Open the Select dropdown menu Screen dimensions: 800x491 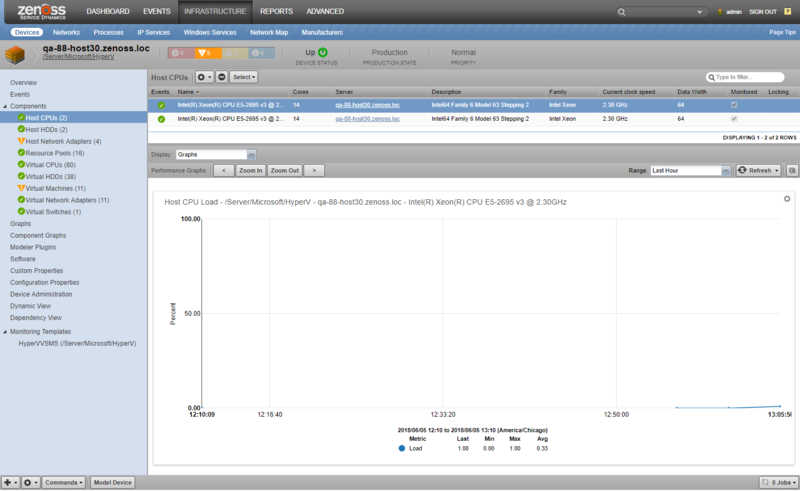pos(244,77)
